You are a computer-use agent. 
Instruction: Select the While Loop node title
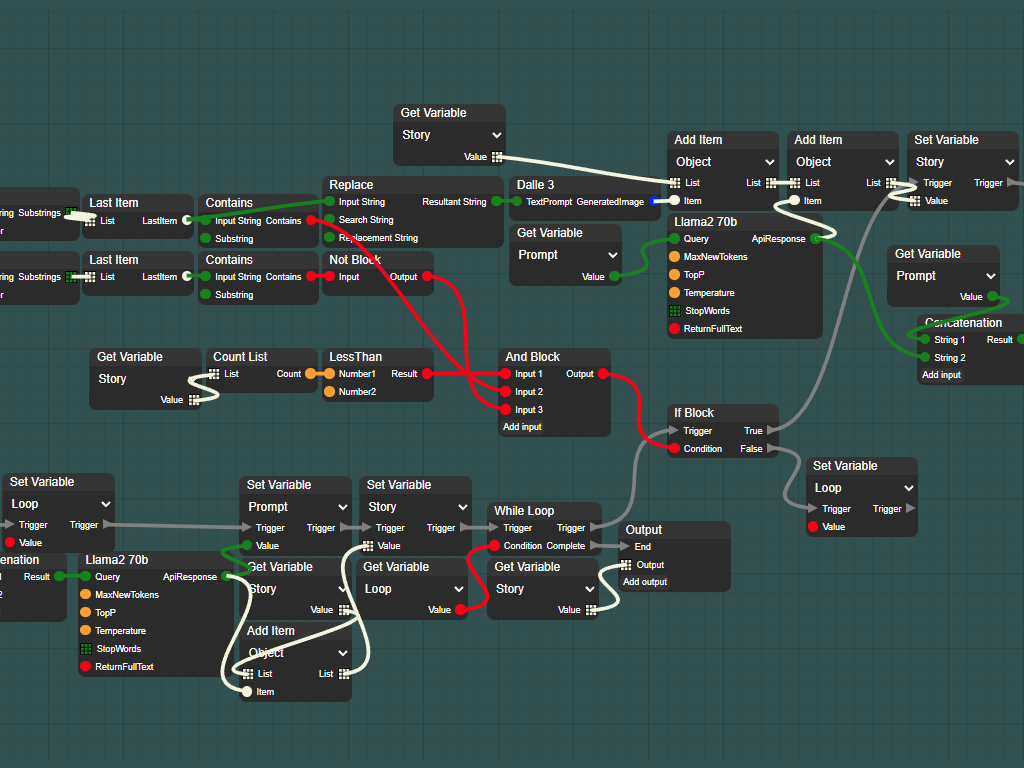[524, 511]
